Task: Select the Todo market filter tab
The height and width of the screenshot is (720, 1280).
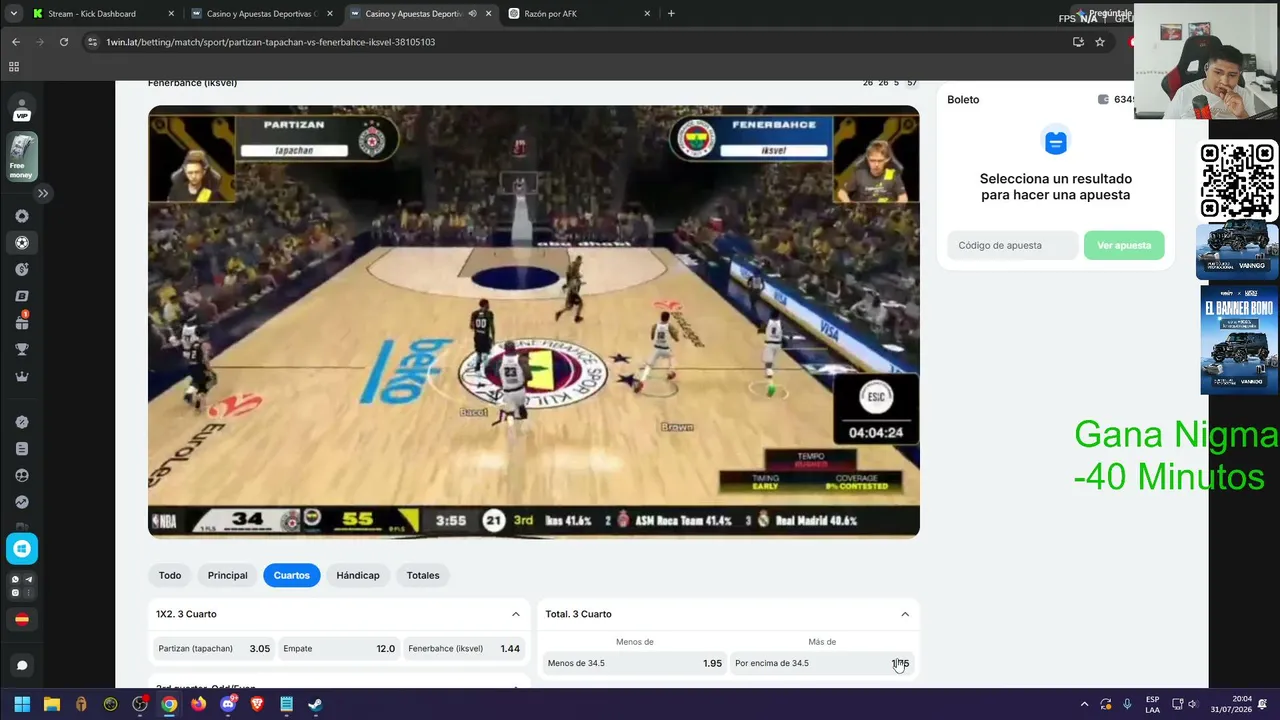Action: 170,575
